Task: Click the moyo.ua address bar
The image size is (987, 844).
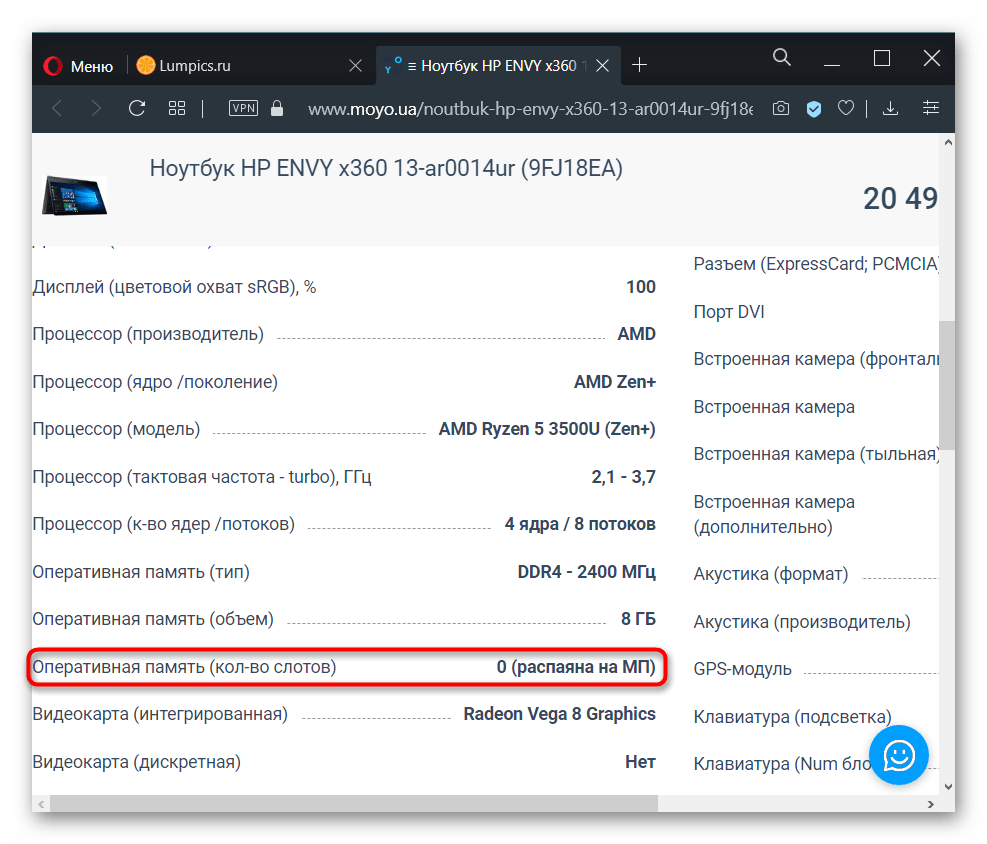Action: (x=530, y=108)
